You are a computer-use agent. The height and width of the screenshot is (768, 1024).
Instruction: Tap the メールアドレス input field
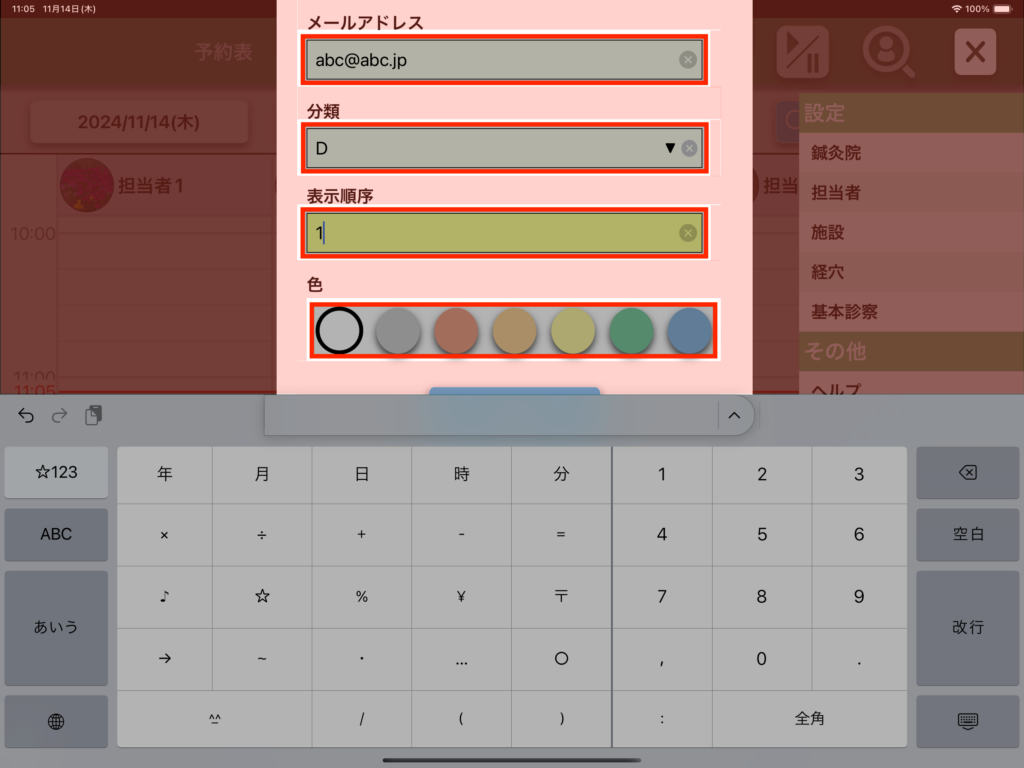pyautogui.click(x=490, y=60)
